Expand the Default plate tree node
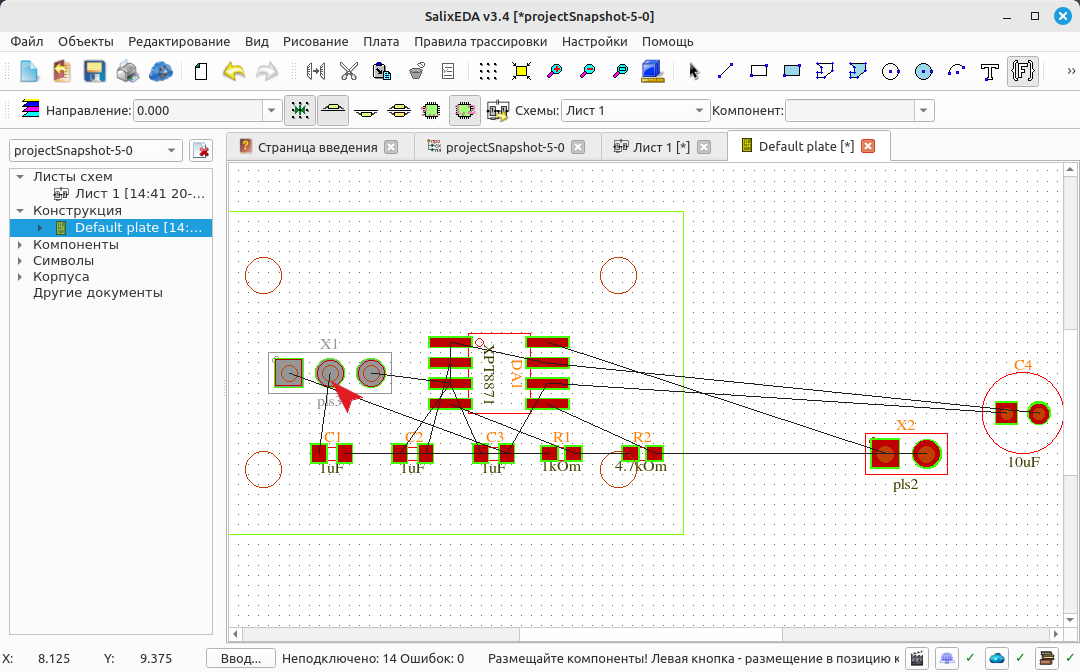This screenshot has height=672, width=1080. tap(40, 228)
